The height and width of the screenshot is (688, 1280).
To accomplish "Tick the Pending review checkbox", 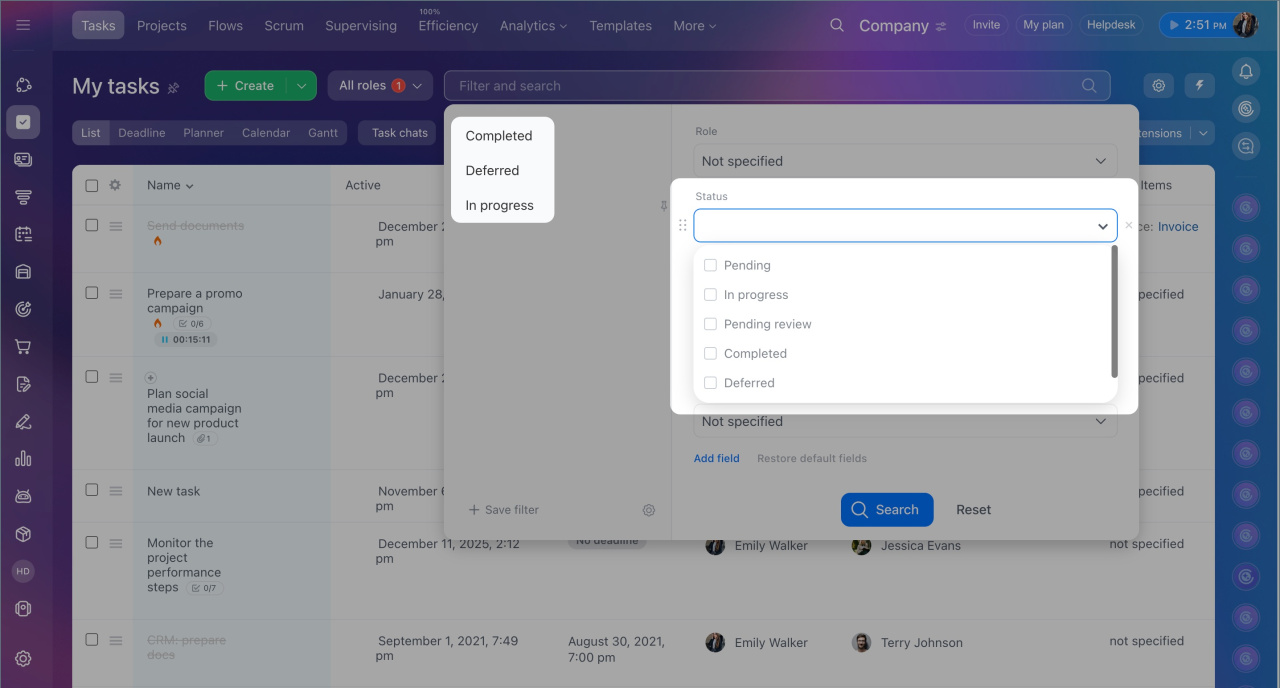I will tap(710, 324).
